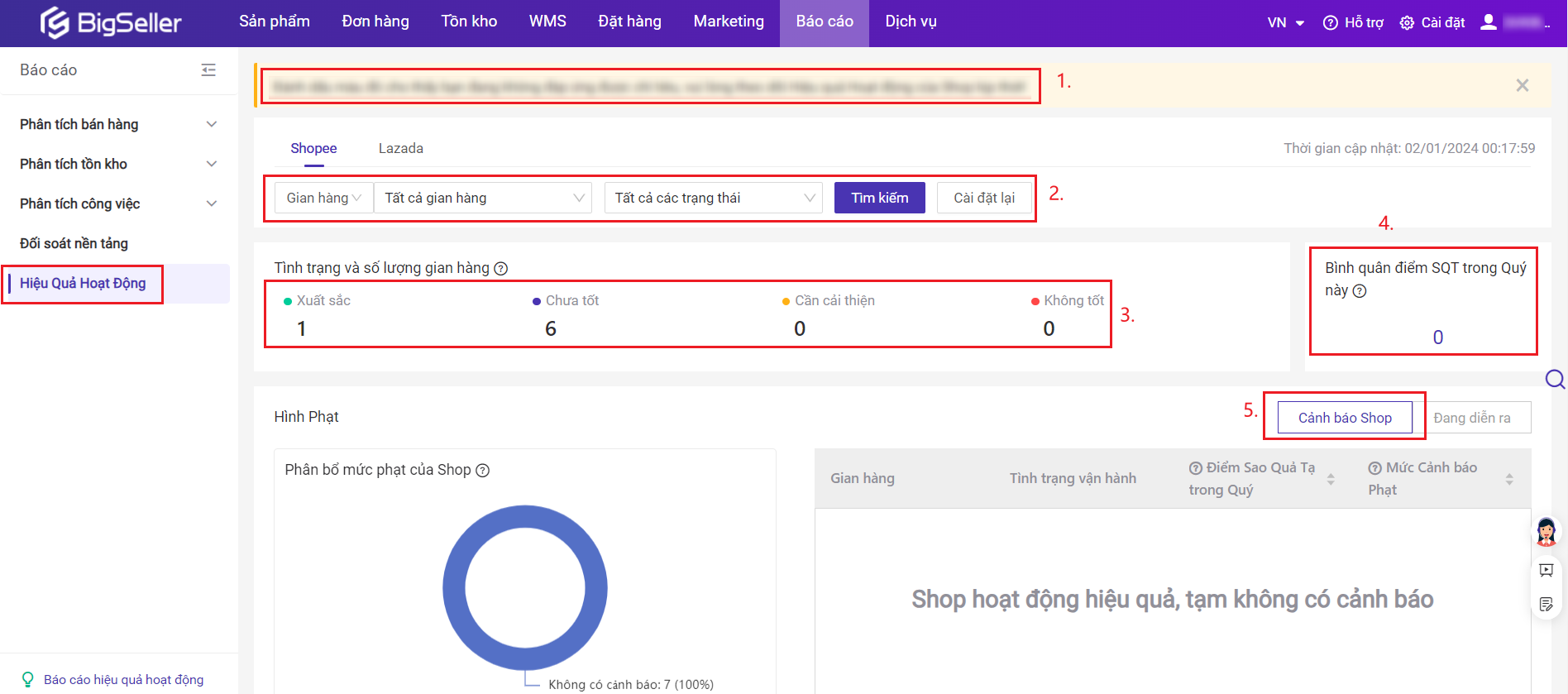Click the Cài đặt lại reset button
This screenshot has height=694, width=1568.
pos(983,199)
